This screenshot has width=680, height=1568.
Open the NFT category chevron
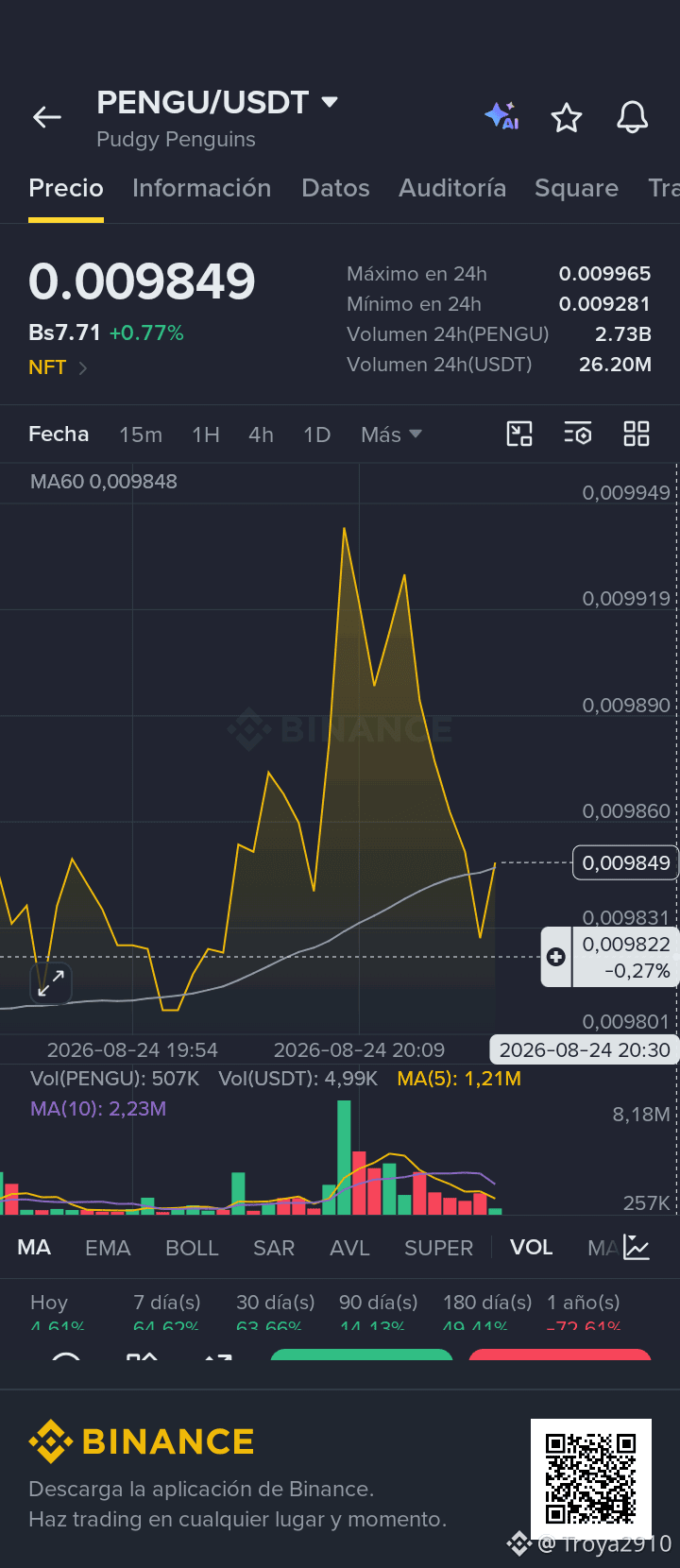(x=83, y=367)
